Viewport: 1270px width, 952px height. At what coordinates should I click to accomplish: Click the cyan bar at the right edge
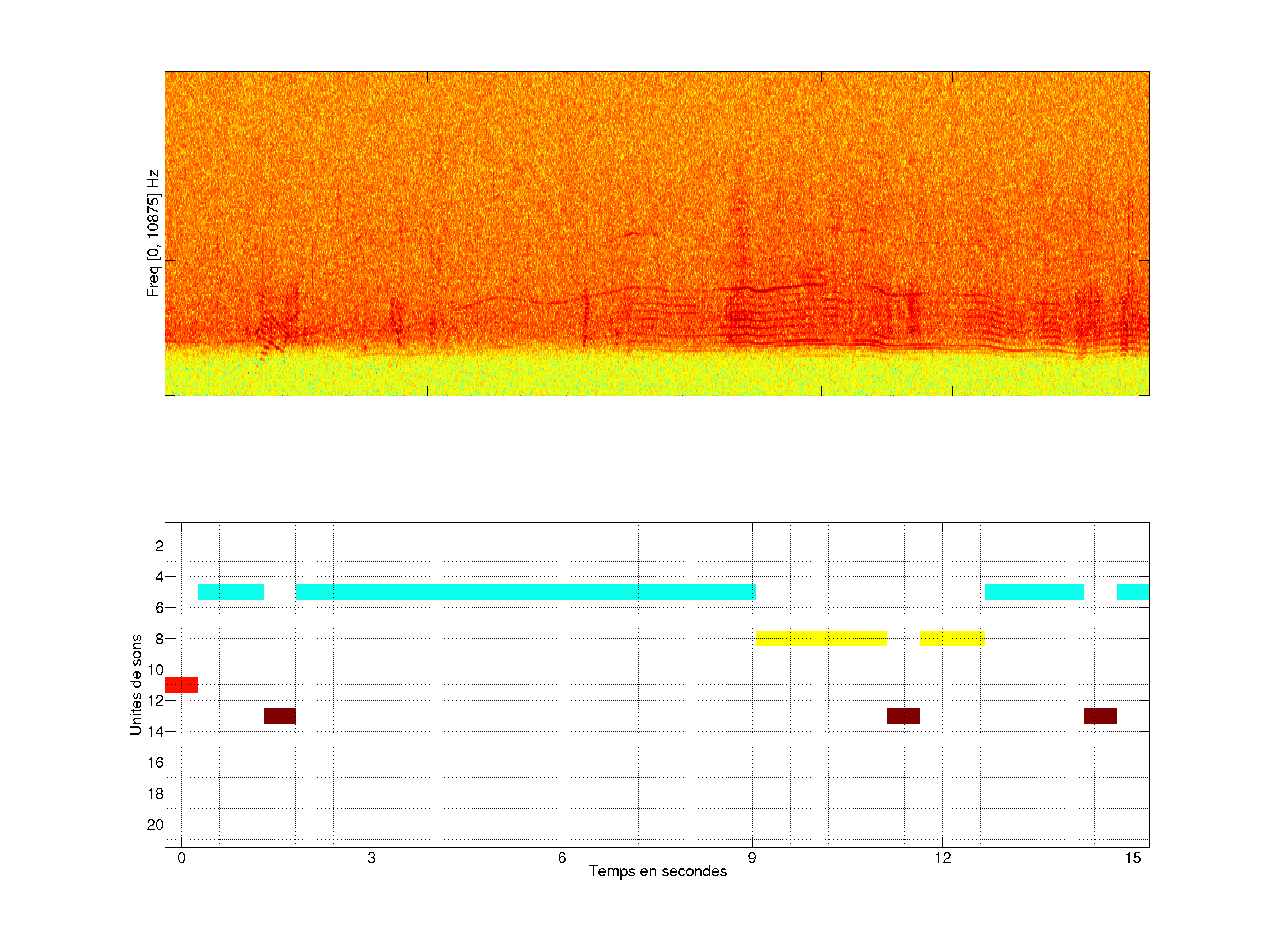(x=1132, y=591)
